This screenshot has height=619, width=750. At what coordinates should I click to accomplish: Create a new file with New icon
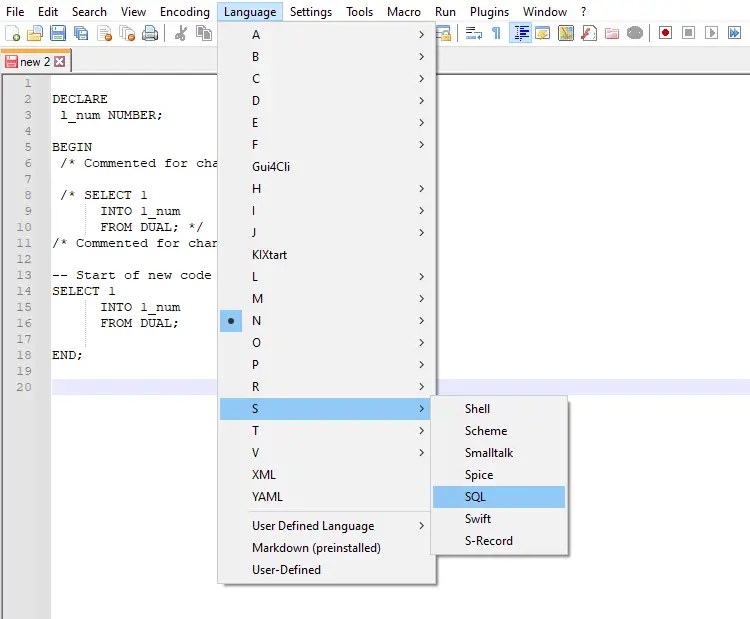(x=12, y=33)
